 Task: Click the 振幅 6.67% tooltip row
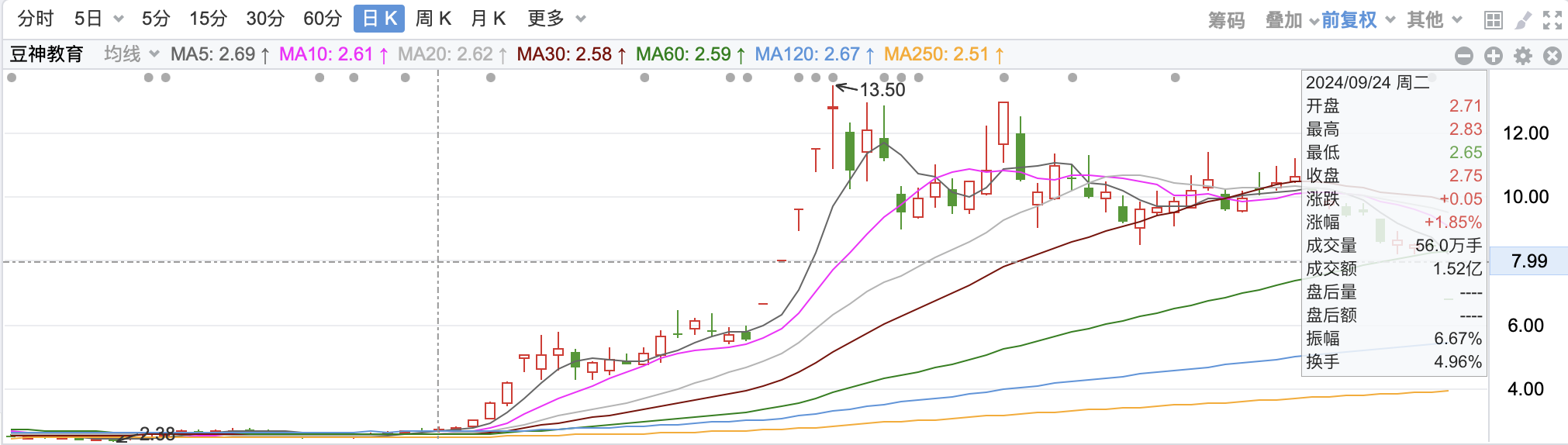1394,339
